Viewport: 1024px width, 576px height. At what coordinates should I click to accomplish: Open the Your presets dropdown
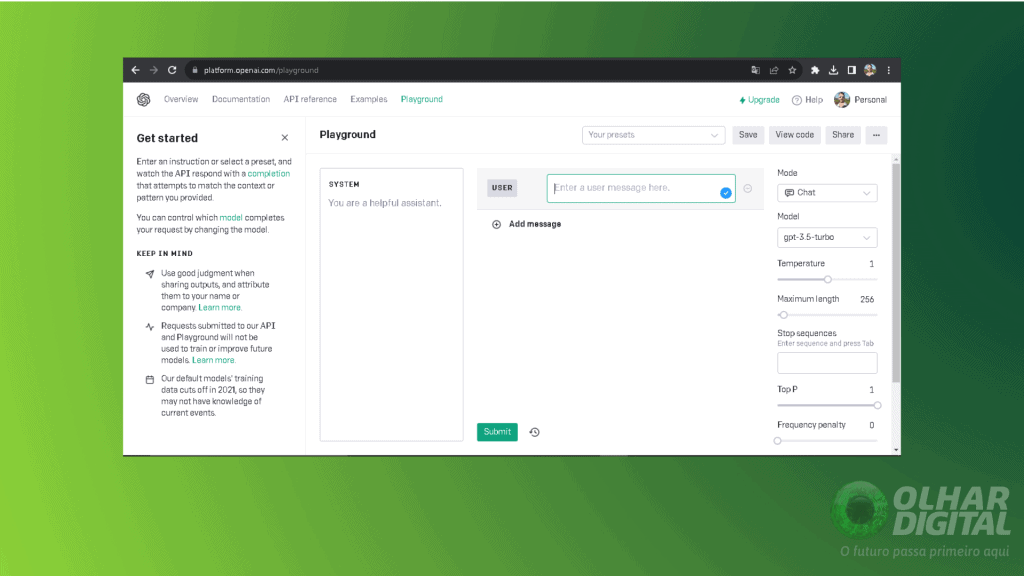click(653, 134)
